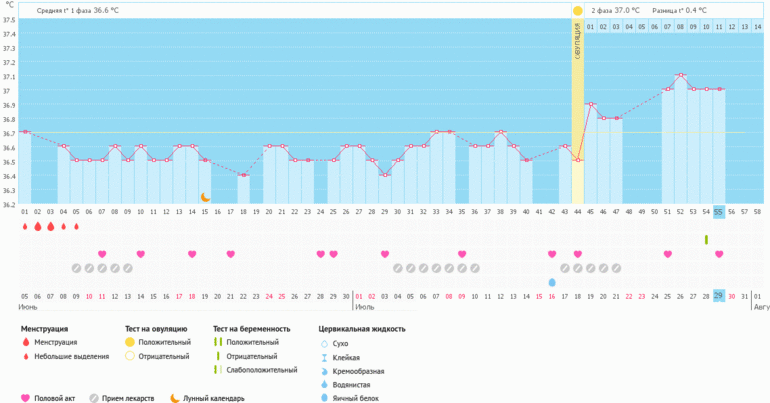Click the yellow ovulation circle in header

(x=577, y=10)
